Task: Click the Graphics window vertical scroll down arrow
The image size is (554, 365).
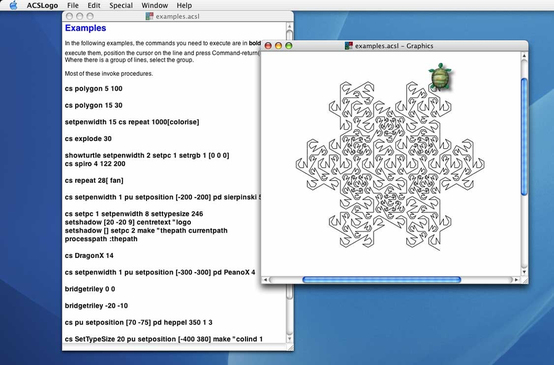Action: click(x=524, y=272)
